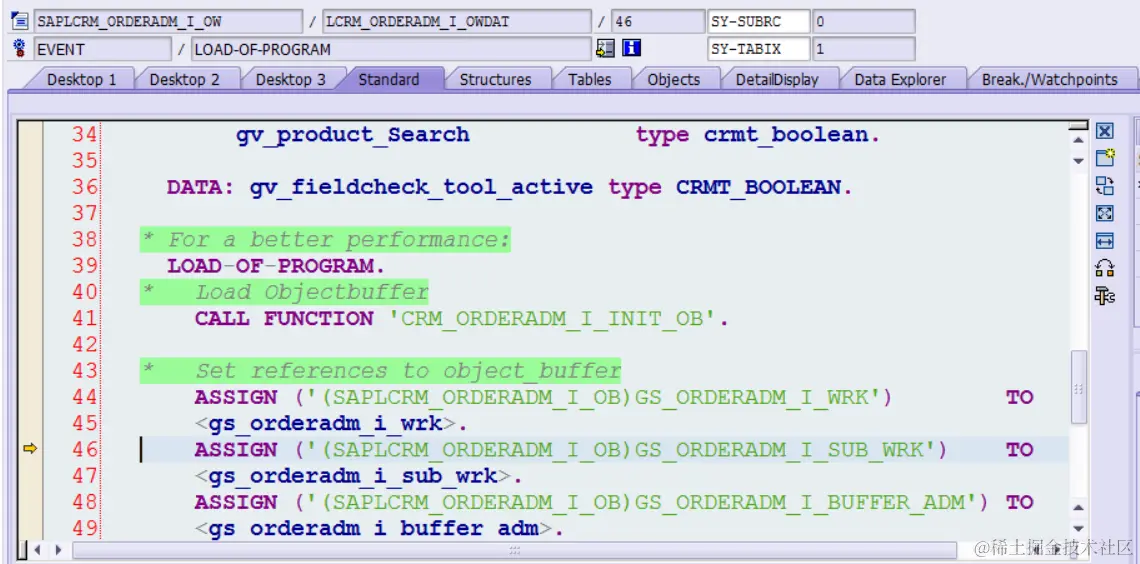
Task: Click upper scroll-up arrow of code editor
Action: point(1079,140)
